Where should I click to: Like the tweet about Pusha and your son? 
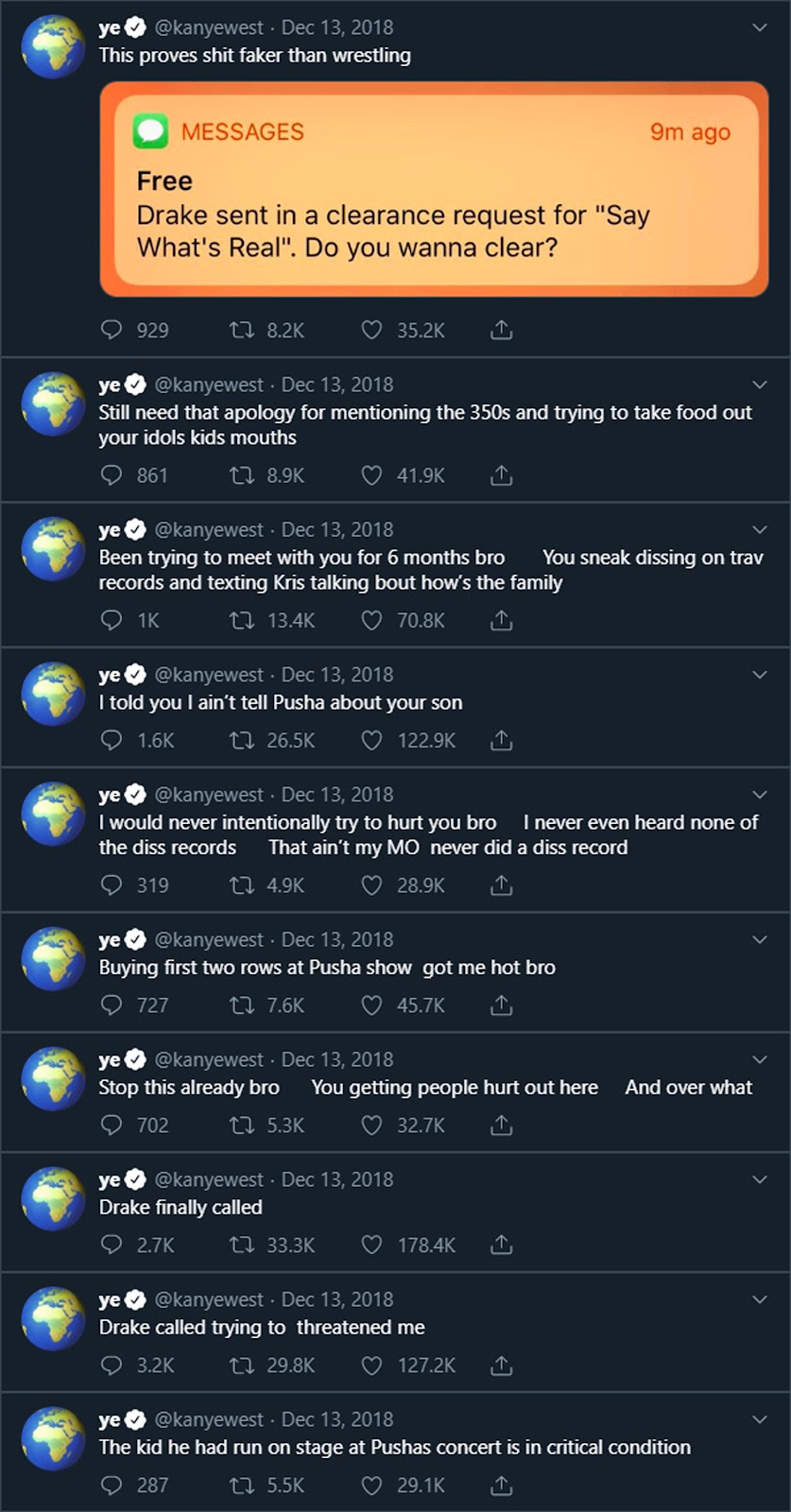(x=372, y=740)
